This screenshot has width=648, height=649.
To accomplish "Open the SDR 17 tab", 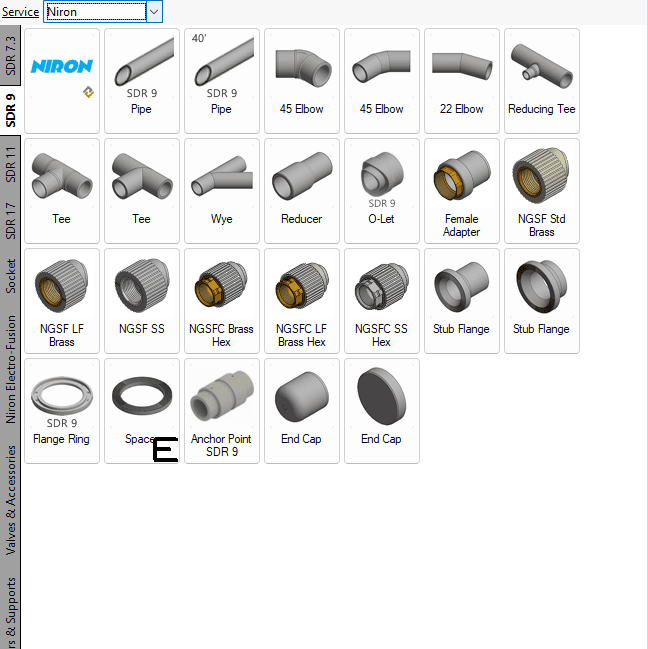I will click(x=11, y=219).
